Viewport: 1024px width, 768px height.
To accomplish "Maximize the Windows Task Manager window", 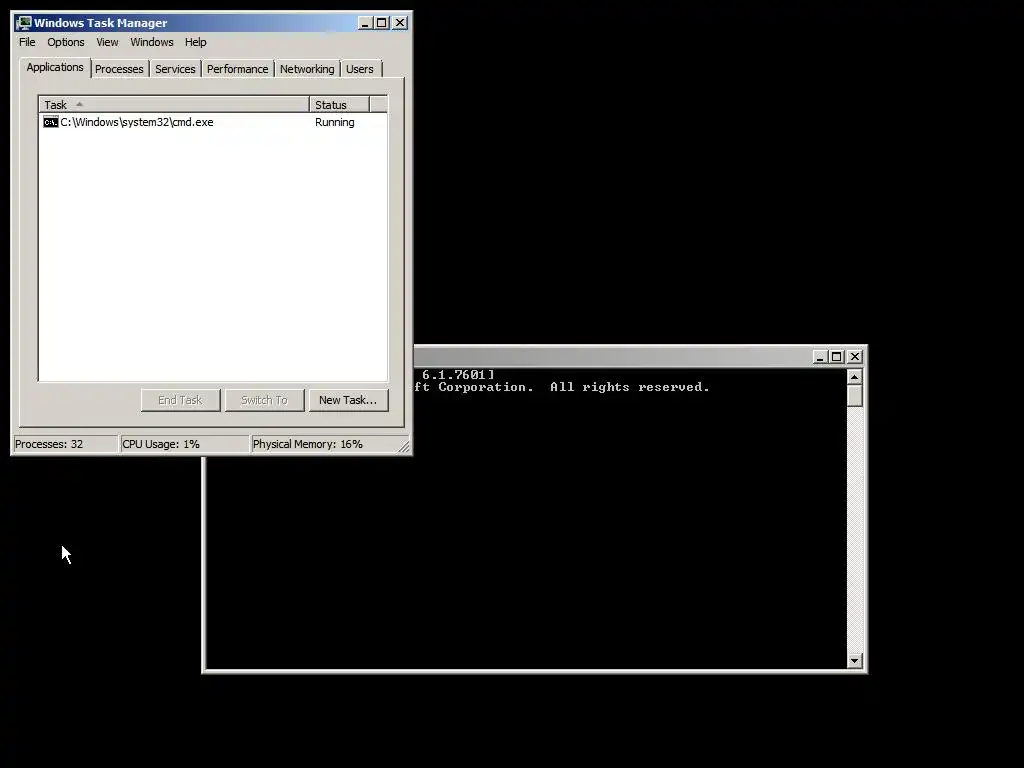I will (x=382, y=23).
